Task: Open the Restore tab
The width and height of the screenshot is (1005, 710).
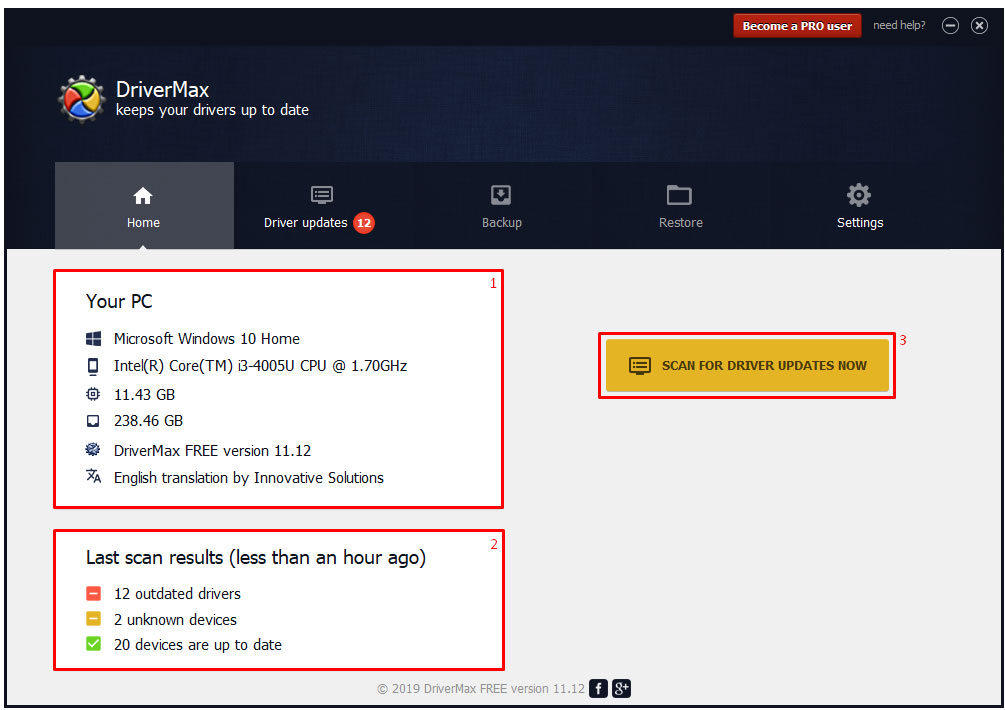Action: (680, 206)
